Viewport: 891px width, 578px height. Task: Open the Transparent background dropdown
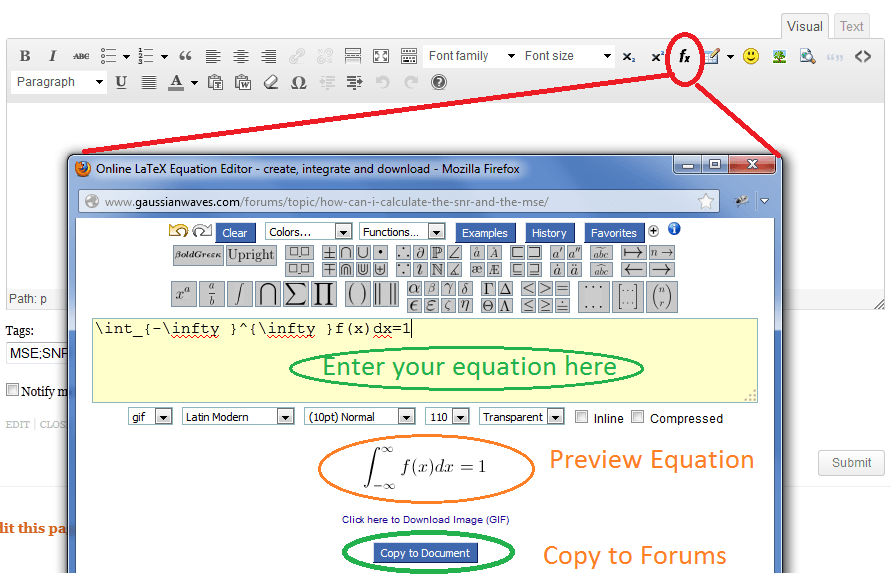point(522,417)
